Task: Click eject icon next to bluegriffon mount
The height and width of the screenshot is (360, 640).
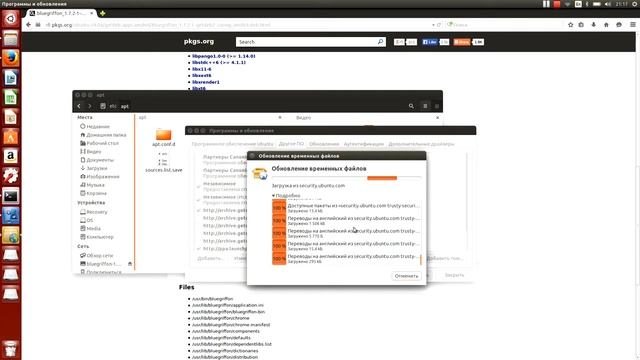Action: (x=130, y=264)
